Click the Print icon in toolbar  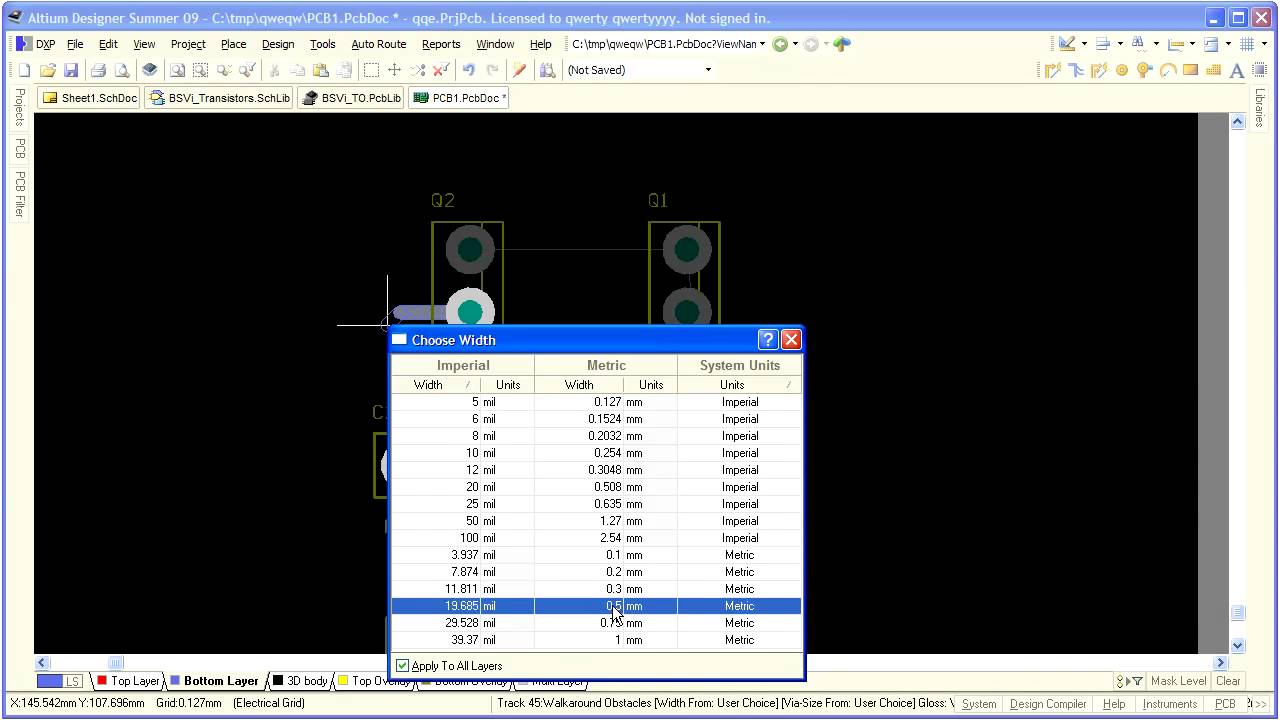(98, 70)
